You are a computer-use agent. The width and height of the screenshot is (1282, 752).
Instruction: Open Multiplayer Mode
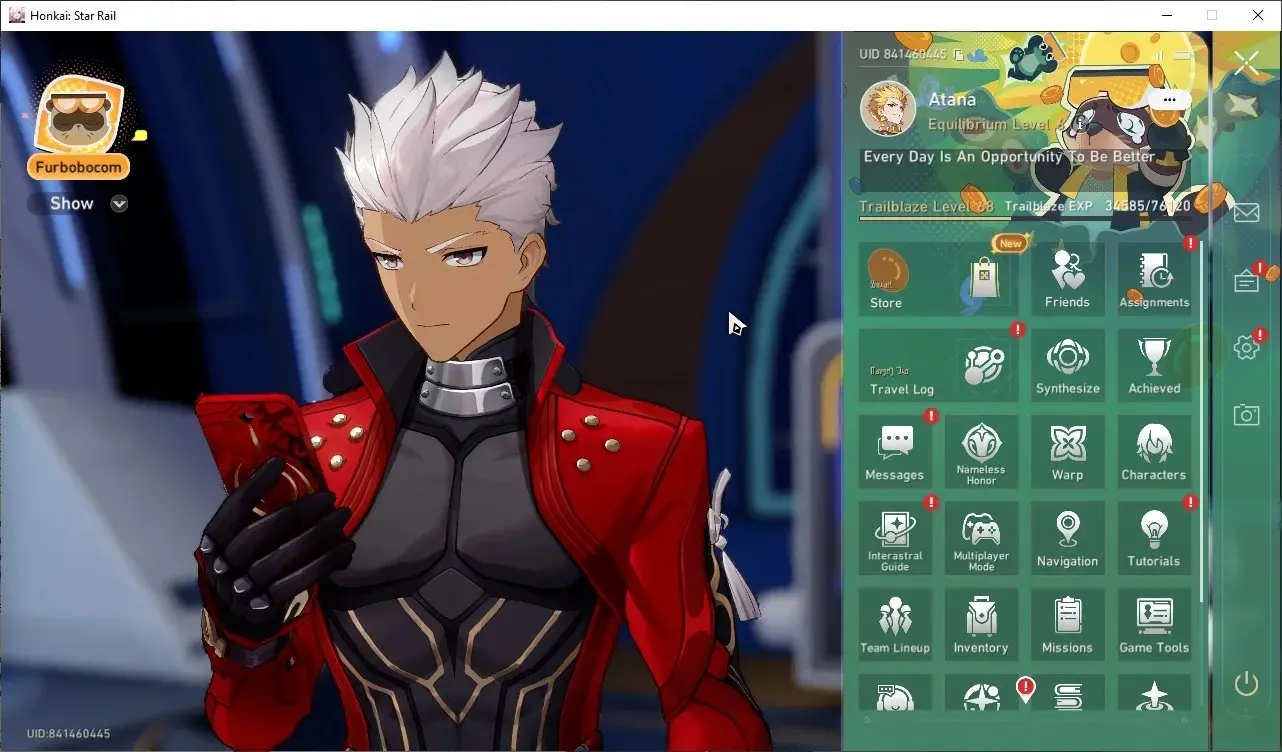pyautogui.click(x=981, y=538)
